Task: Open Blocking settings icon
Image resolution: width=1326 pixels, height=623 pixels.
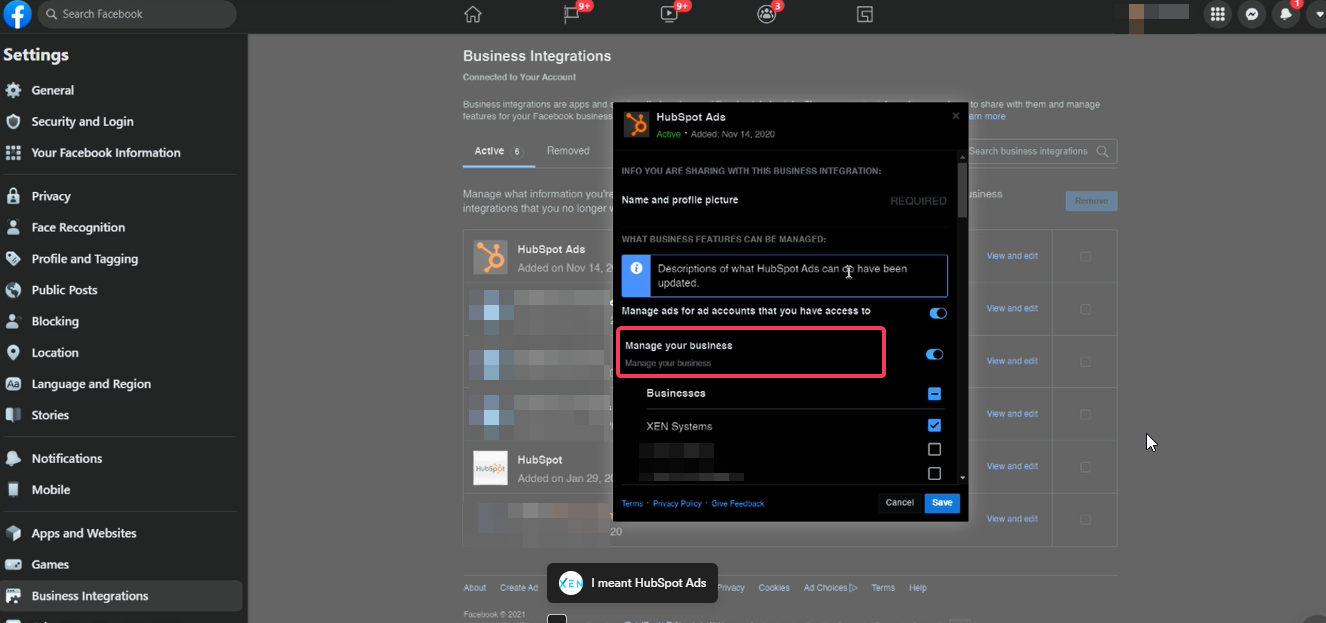Action: tap(13, 321)
